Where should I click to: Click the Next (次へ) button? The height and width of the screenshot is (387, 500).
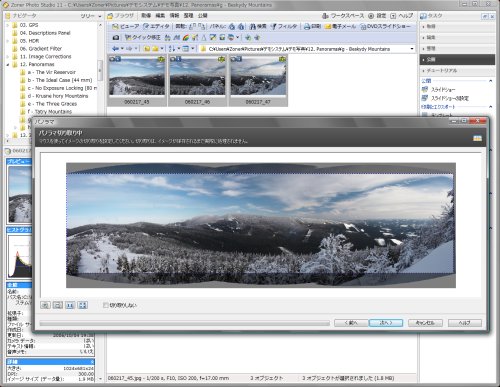click(x=386, y=323)
